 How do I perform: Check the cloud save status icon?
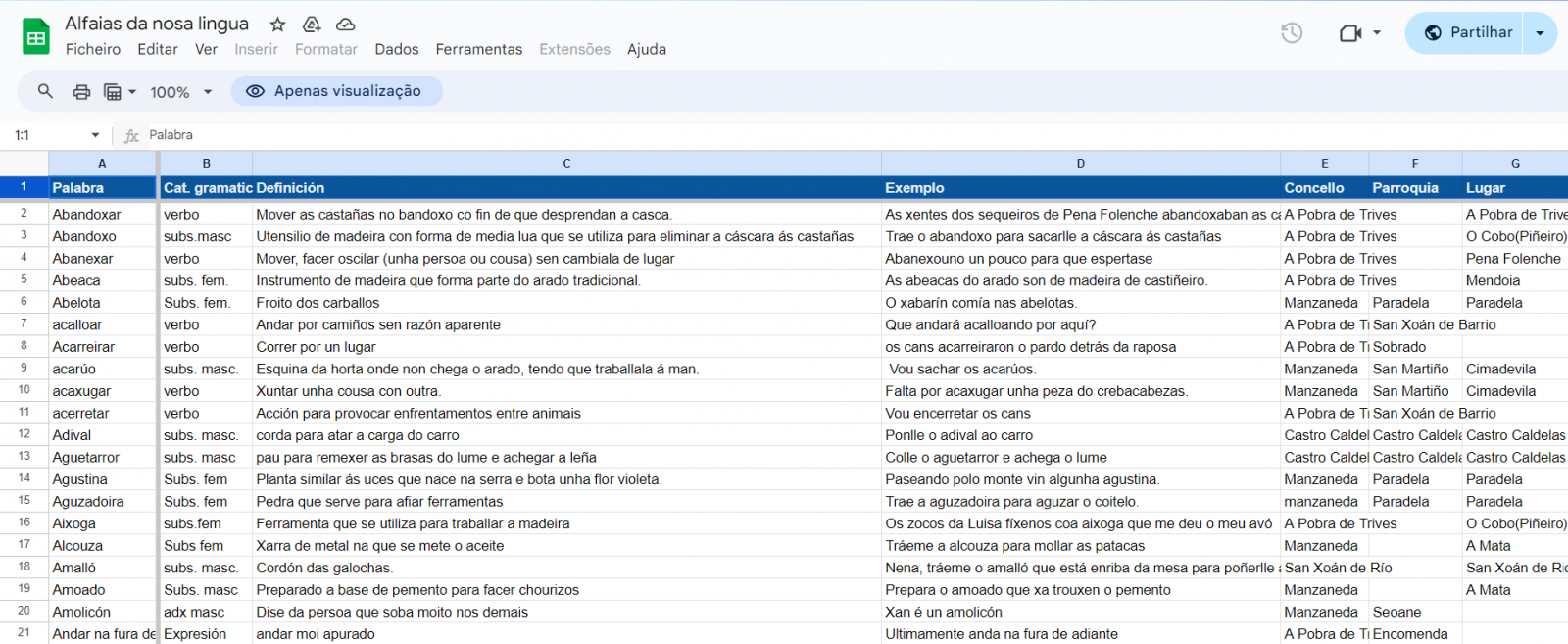345,25
